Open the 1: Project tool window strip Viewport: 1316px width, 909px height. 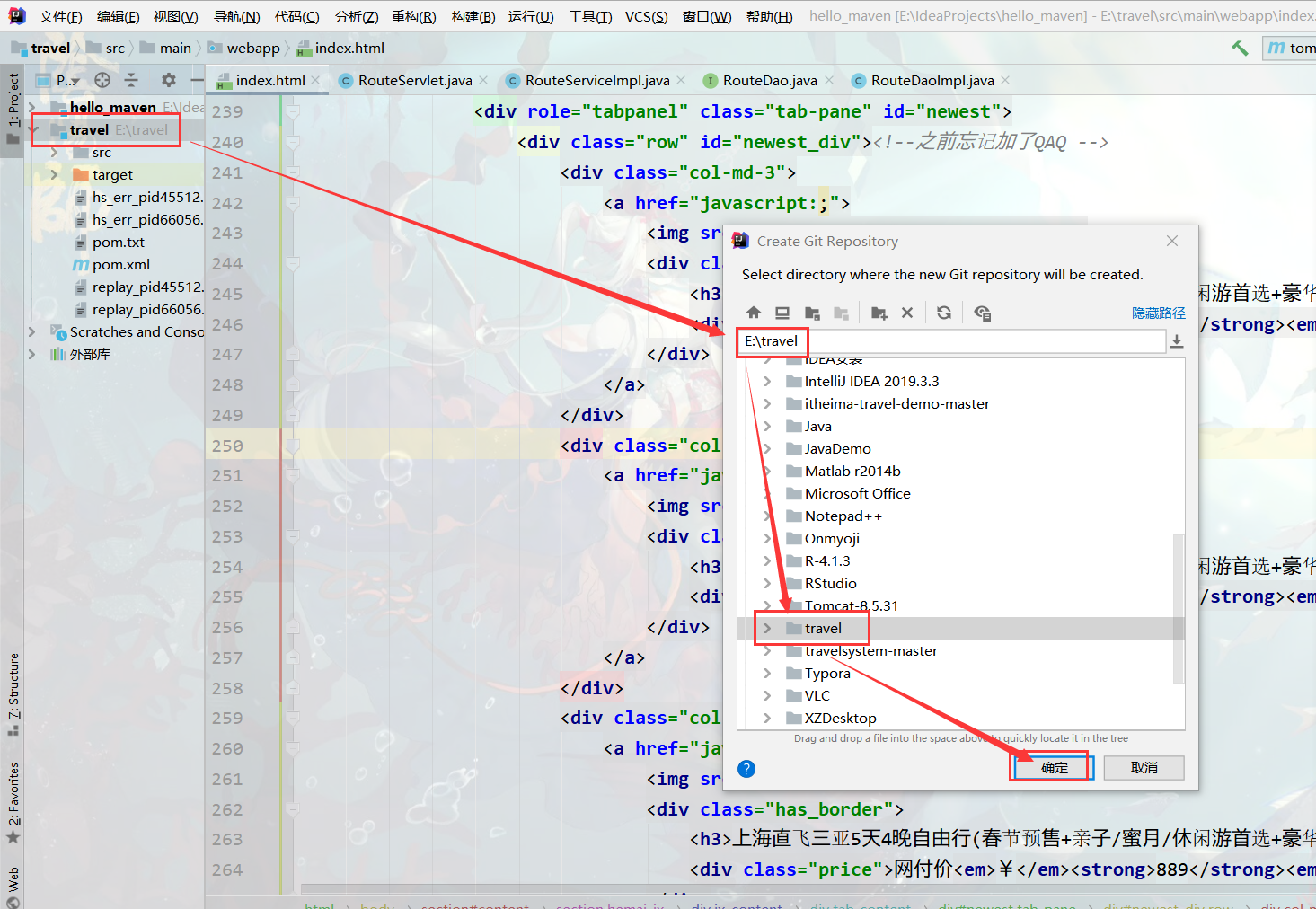[x=13, y=108]
